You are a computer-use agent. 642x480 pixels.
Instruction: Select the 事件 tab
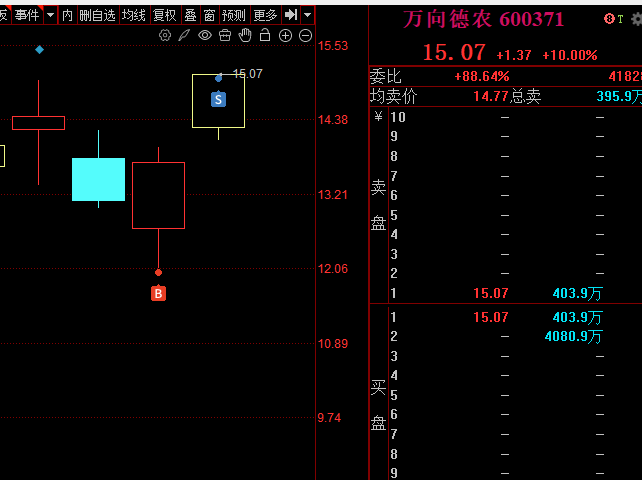pyautogui.click(x=27, y=15)
